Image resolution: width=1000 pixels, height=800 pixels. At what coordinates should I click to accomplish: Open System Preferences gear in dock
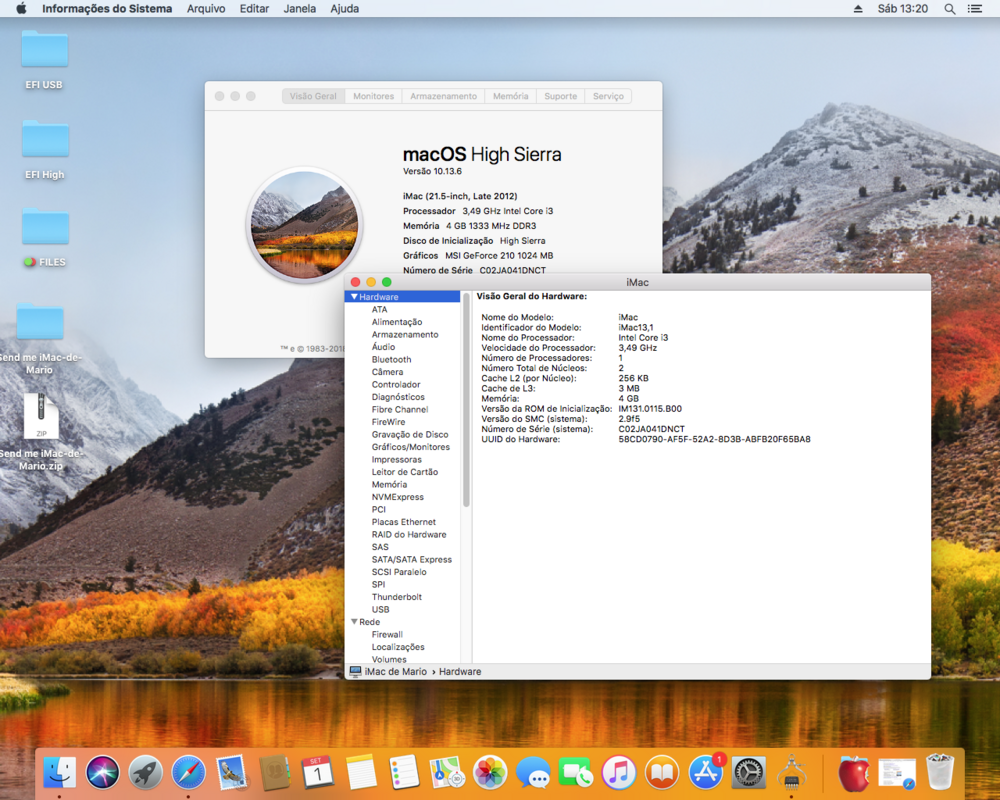(749, 772)
